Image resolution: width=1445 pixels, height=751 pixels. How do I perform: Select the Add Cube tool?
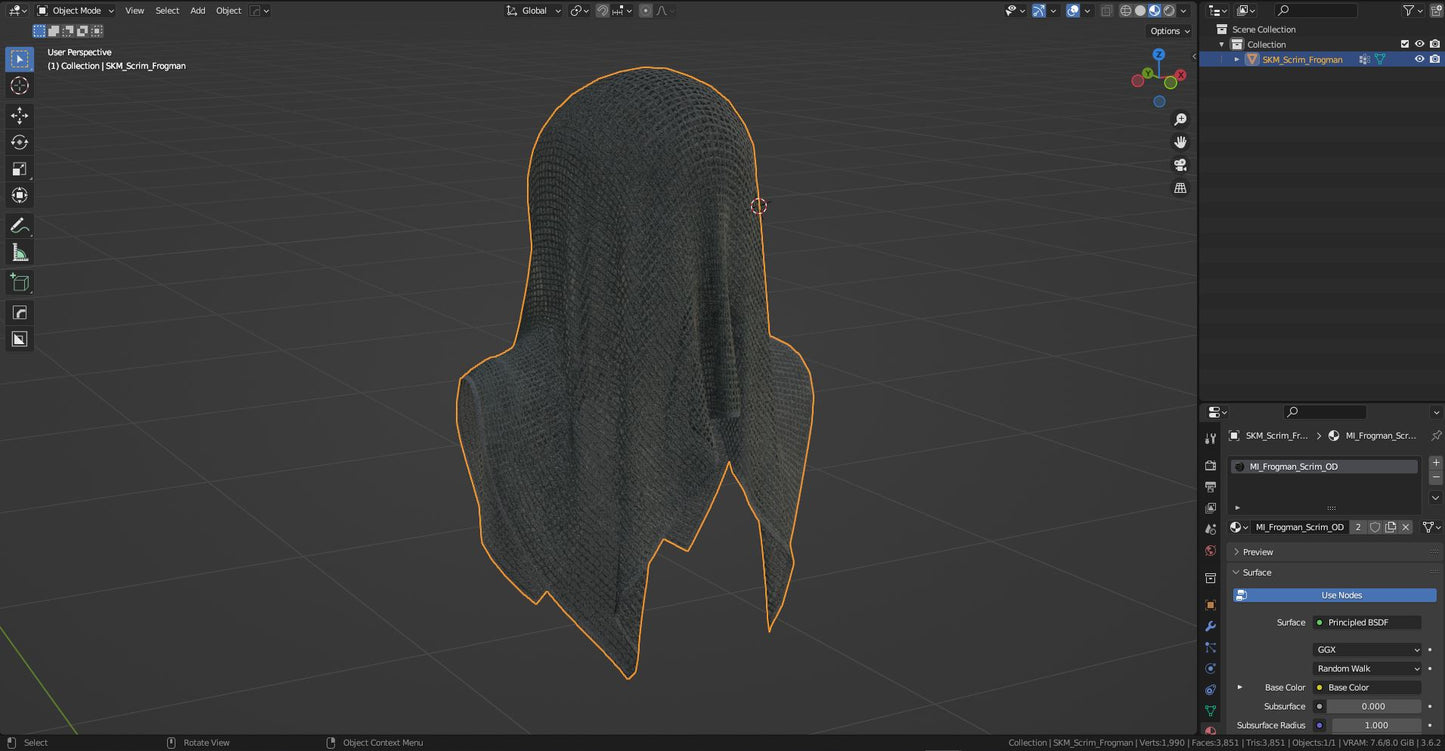(19, 283)
